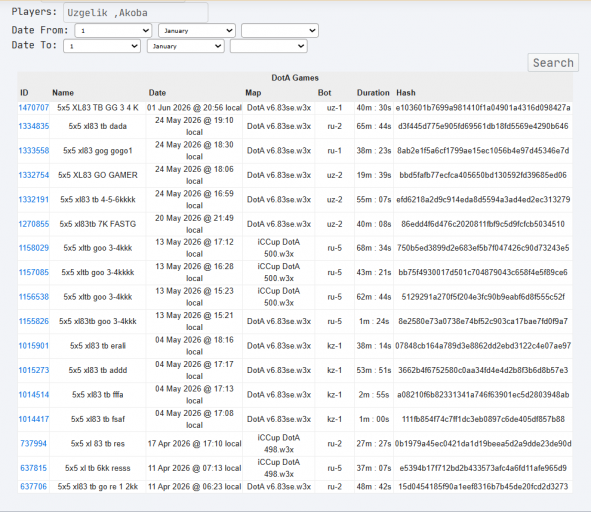Open game ID 1333558 link
This screenshot has height=512, width=591.
click(x=34, y=150)
